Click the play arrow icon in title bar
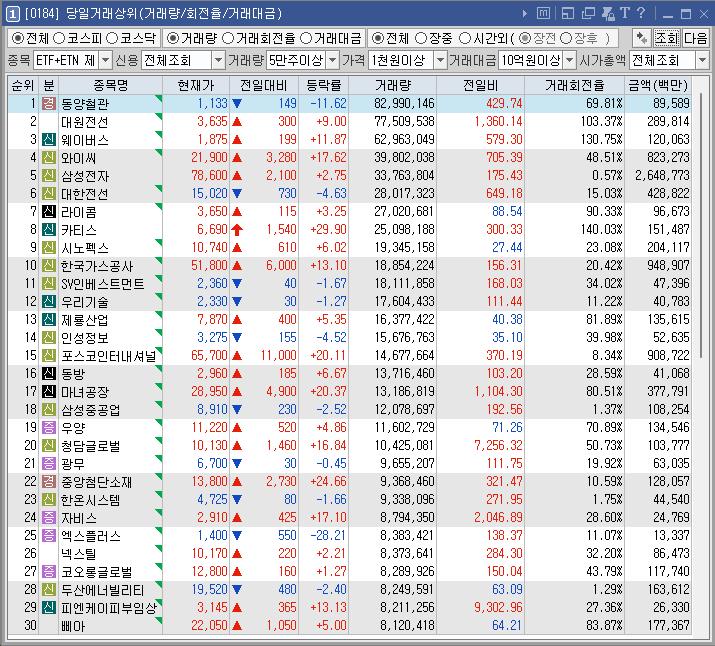This screenshot has height=646, width=715. pyautogui.click(x=524, y=14)
